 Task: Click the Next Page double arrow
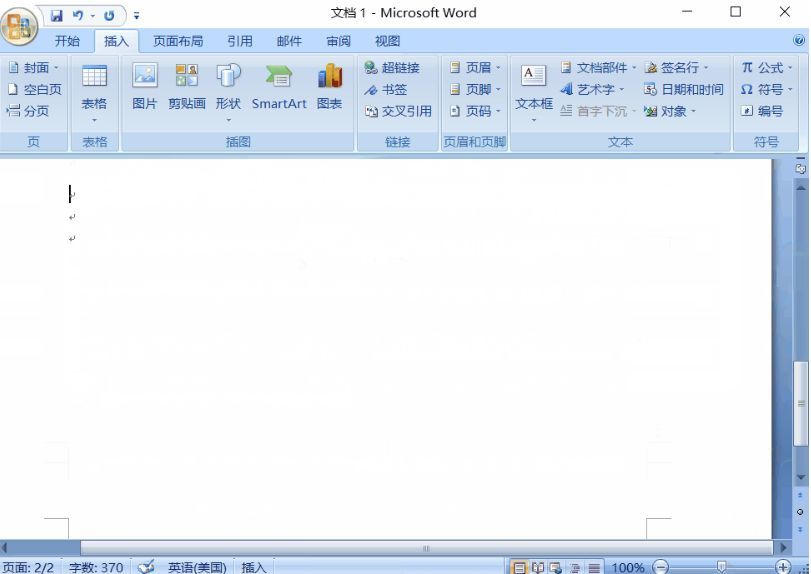click(800, 529)
